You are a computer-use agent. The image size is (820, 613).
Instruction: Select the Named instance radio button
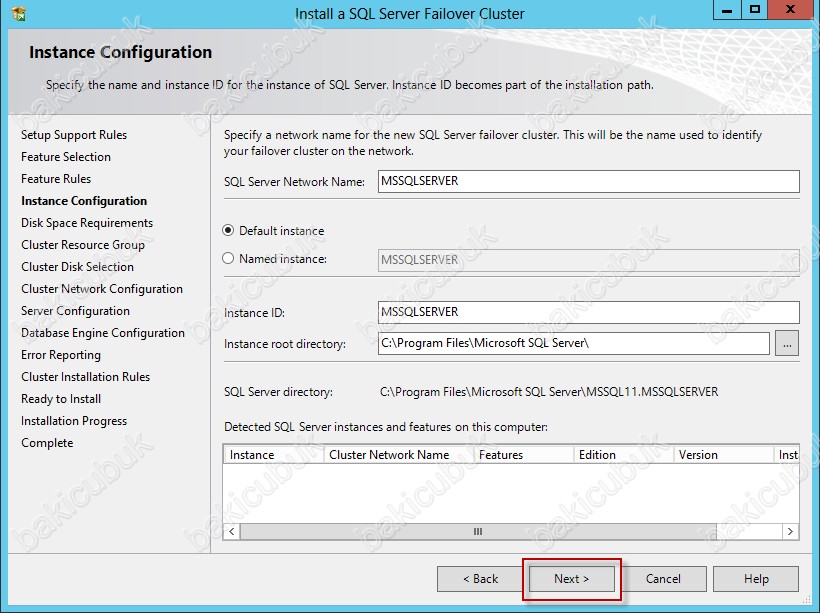[x=228, y=258]
